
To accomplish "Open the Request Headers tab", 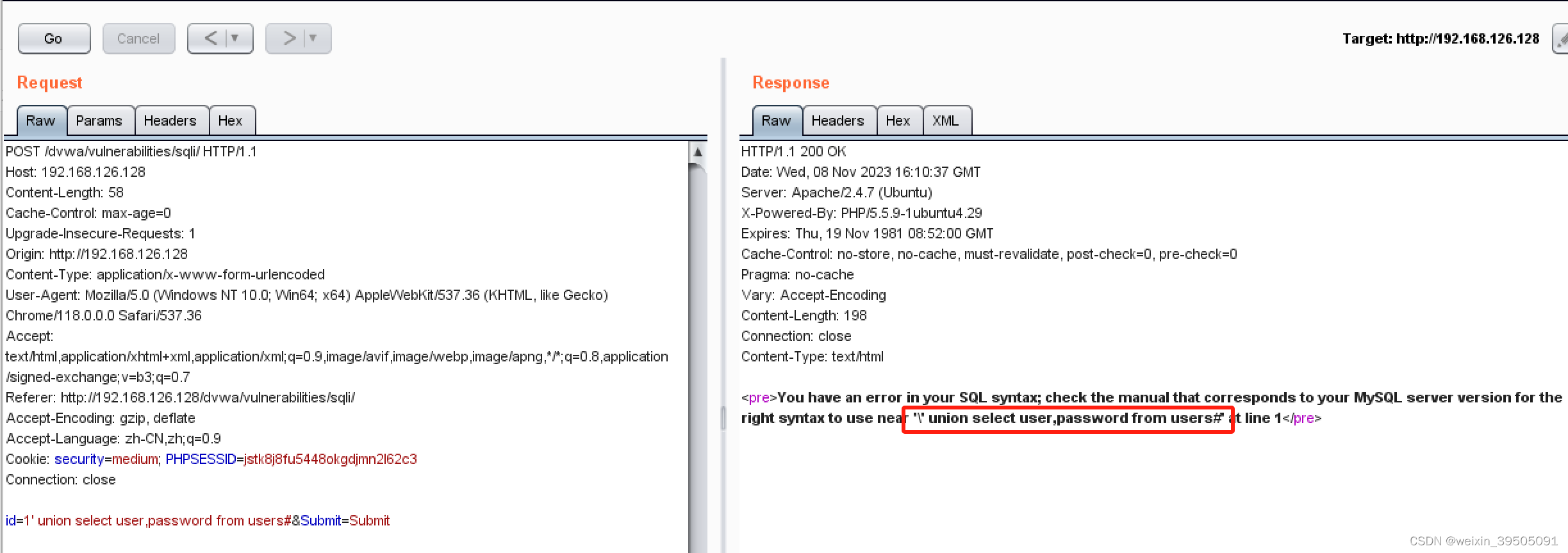I will (x=170, y=120).
